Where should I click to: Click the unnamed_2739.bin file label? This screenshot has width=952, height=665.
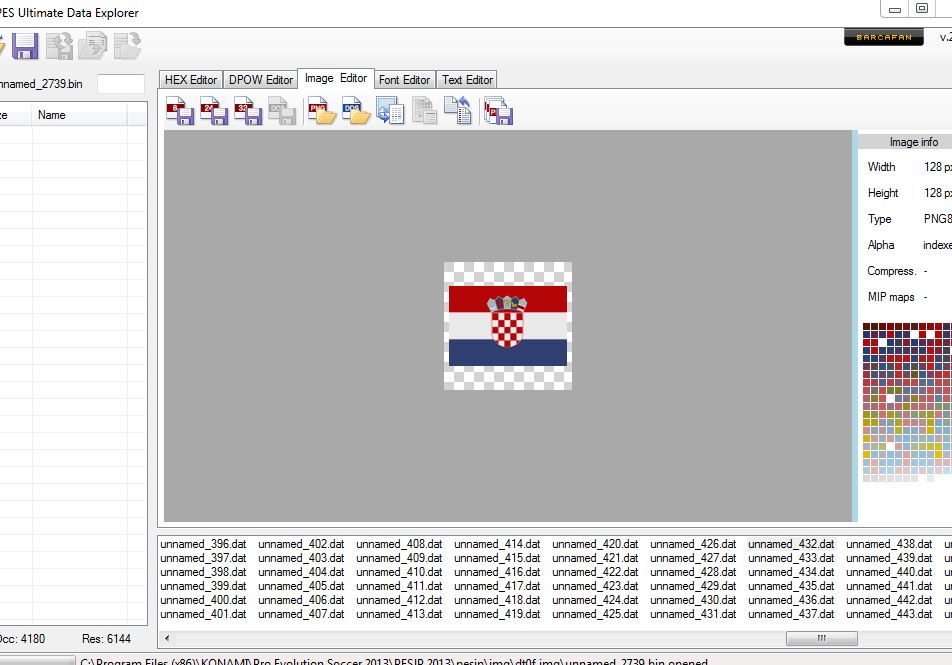(x=41, y=84)
